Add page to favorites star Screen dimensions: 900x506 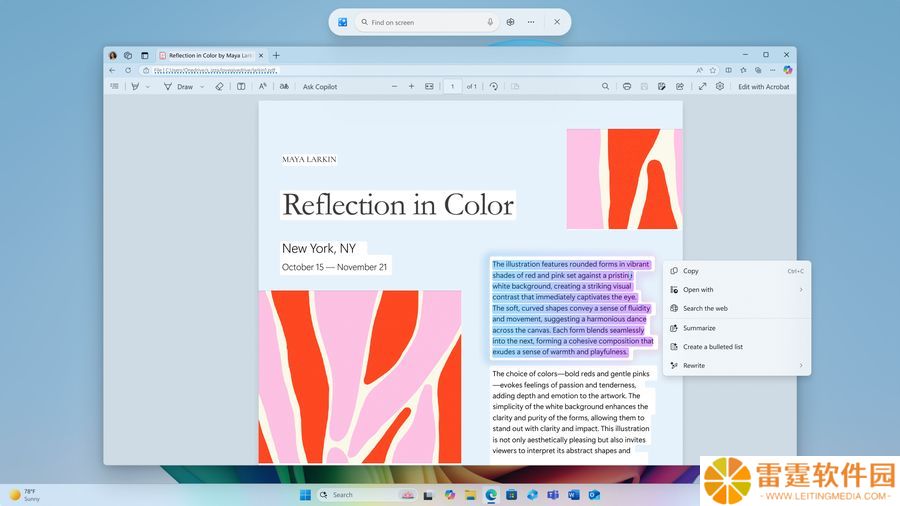click(x=713, y=71)
